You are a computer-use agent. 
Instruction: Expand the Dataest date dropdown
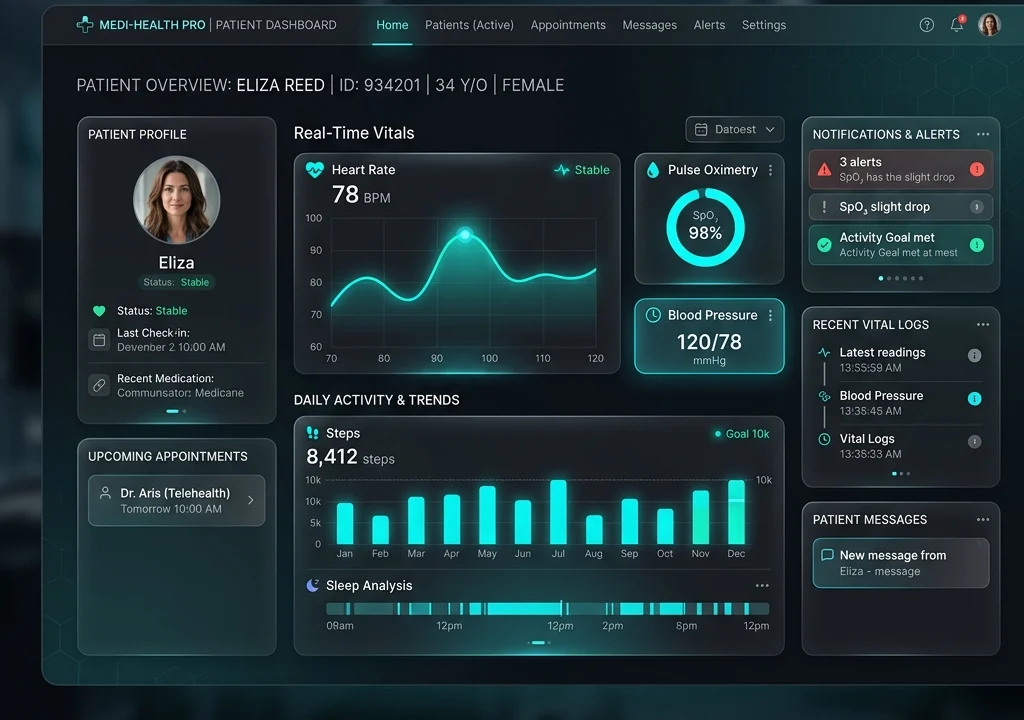pos(735,129)
